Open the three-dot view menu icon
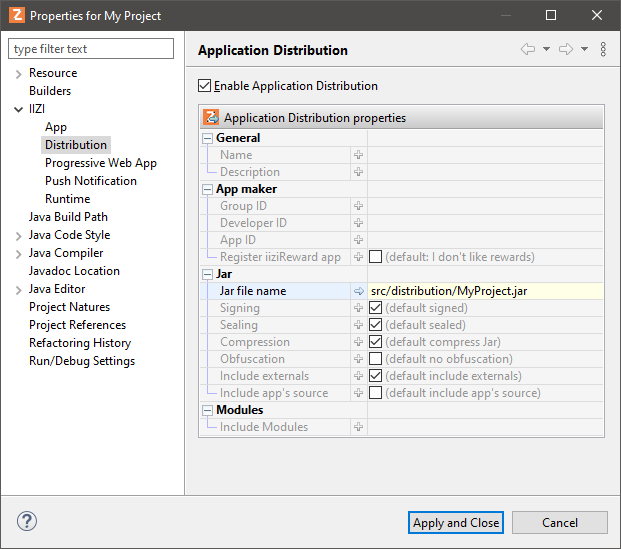This screenshot has width=621, height=549. 603,49
